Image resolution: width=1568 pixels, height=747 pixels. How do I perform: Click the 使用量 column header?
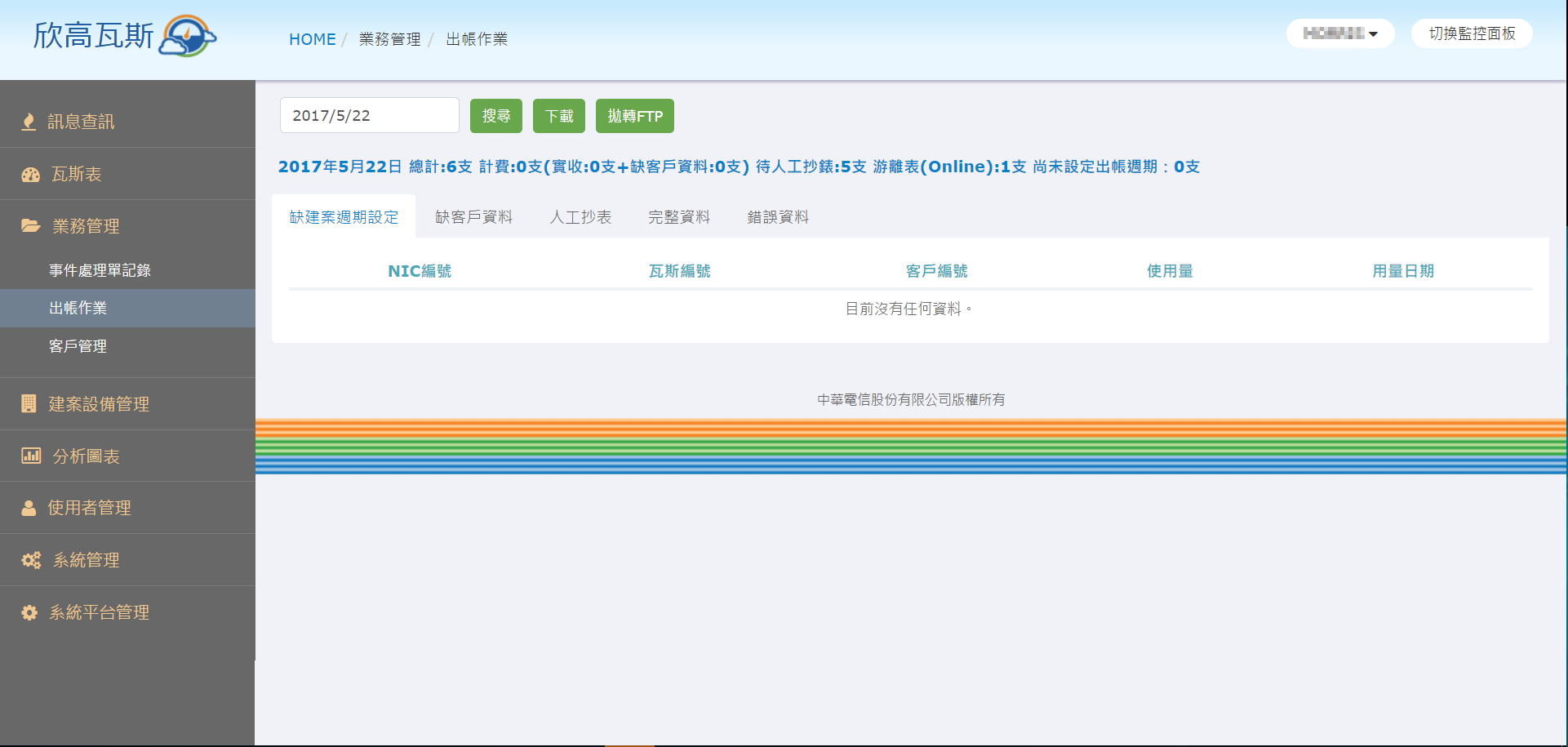[1170, 271]
